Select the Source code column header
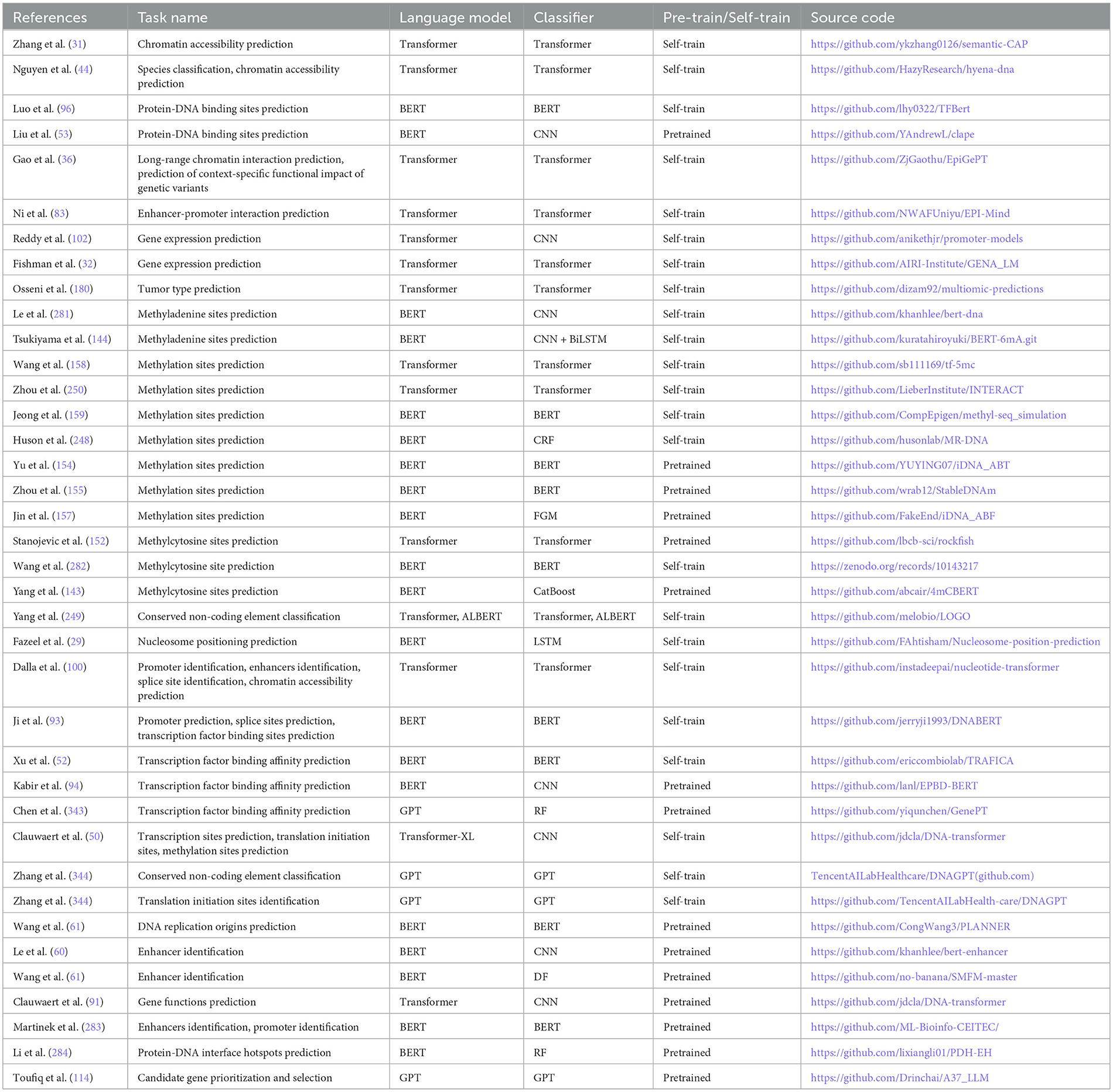 pyautogui.click(x=852, y=18)
